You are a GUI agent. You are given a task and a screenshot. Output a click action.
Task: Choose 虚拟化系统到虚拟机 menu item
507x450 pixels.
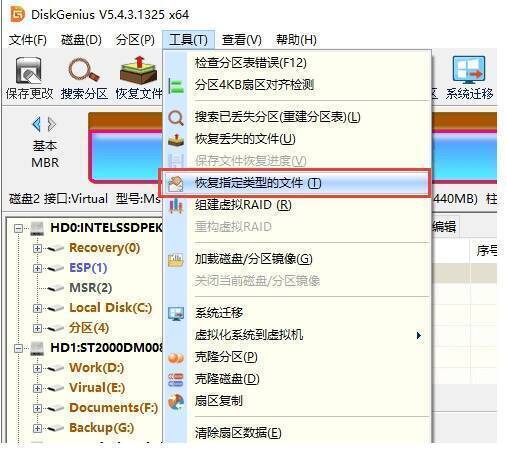coord(297,335)
